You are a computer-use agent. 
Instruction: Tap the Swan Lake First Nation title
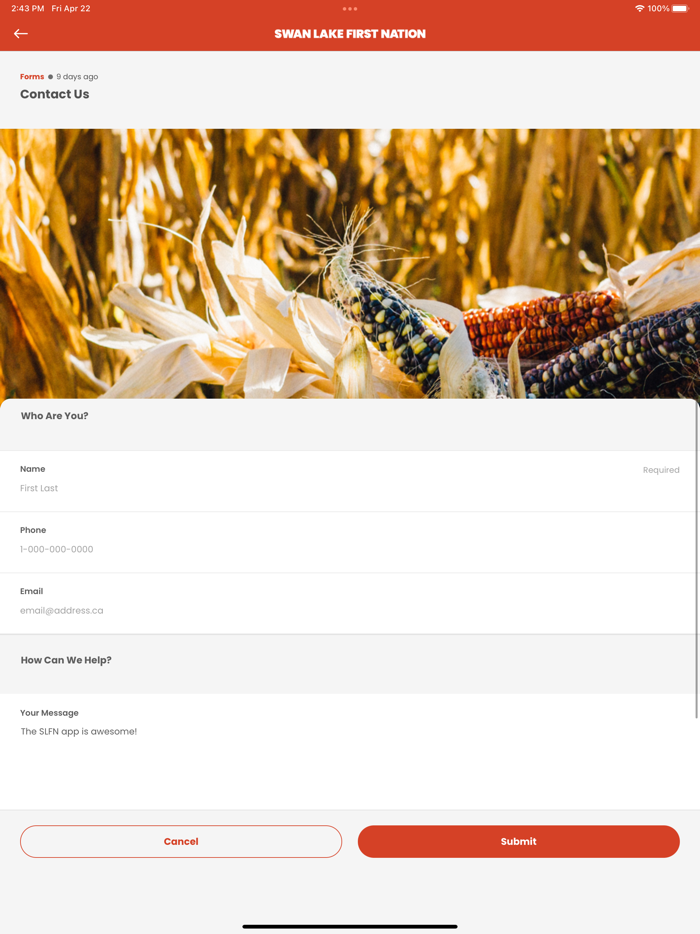[350, 34]
